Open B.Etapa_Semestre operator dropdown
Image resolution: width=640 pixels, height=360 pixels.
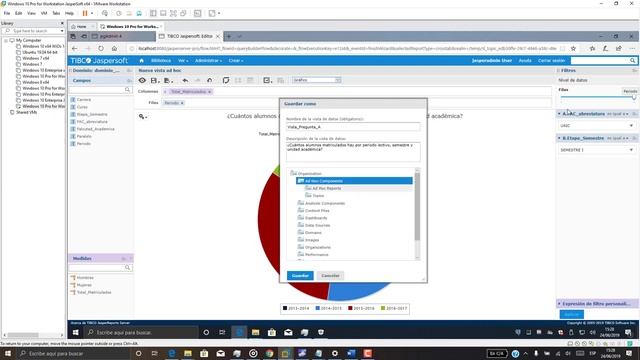click(618, 139)
